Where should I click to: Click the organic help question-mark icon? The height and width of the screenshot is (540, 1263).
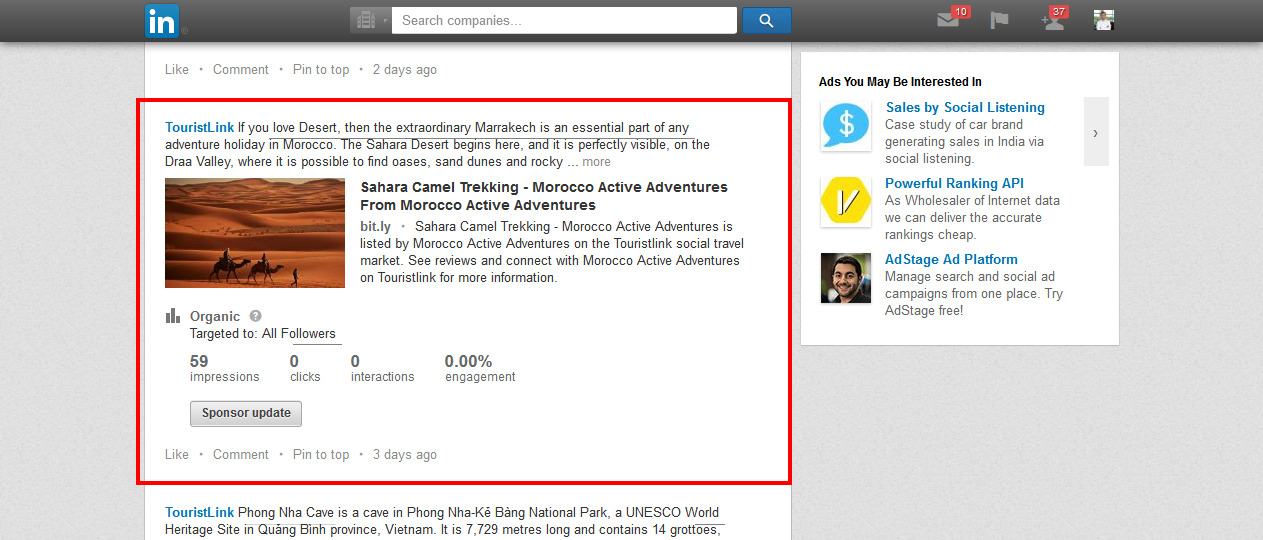pos(255,316)
